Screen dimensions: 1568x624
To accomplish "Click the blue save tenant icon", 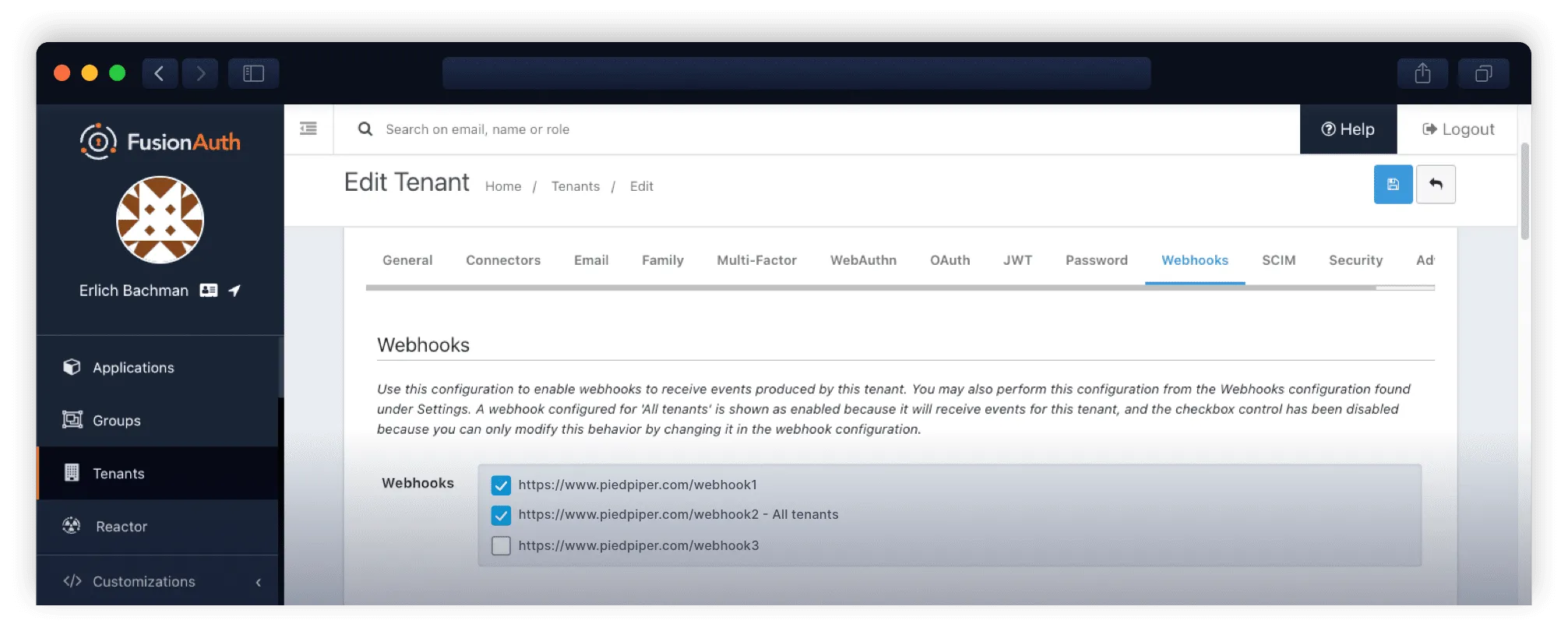I will click(1393, 185).
